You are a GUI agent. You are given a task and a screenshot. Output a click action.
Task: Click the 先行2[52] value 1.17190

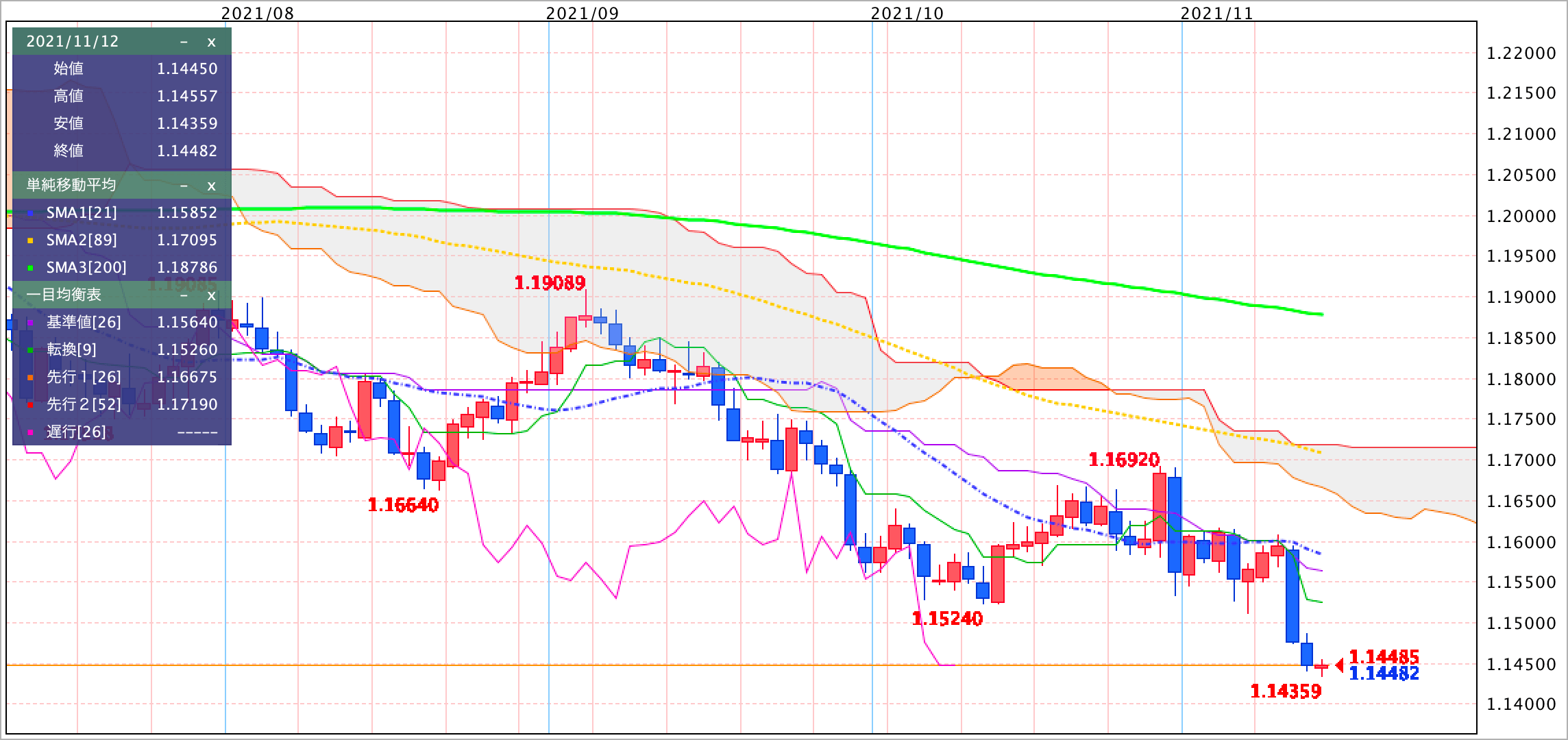click(x=187, y=404)
